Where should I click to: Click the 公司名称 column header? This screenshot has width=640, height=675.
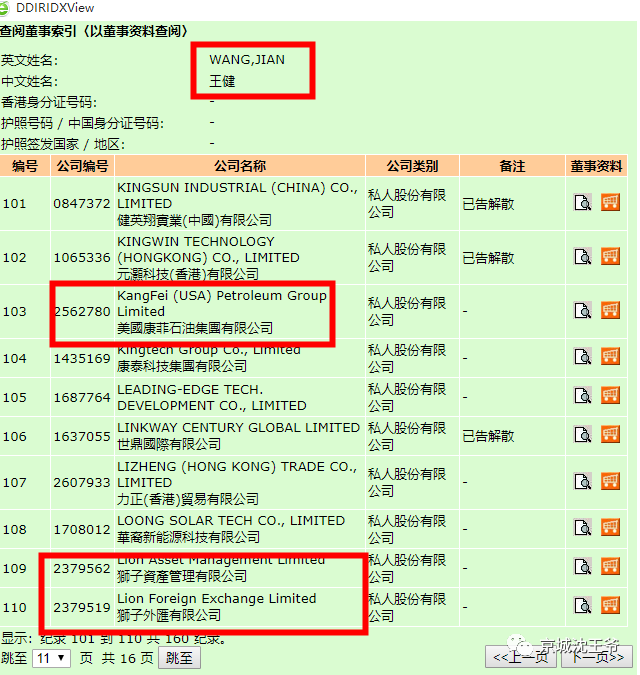[239, 166]
